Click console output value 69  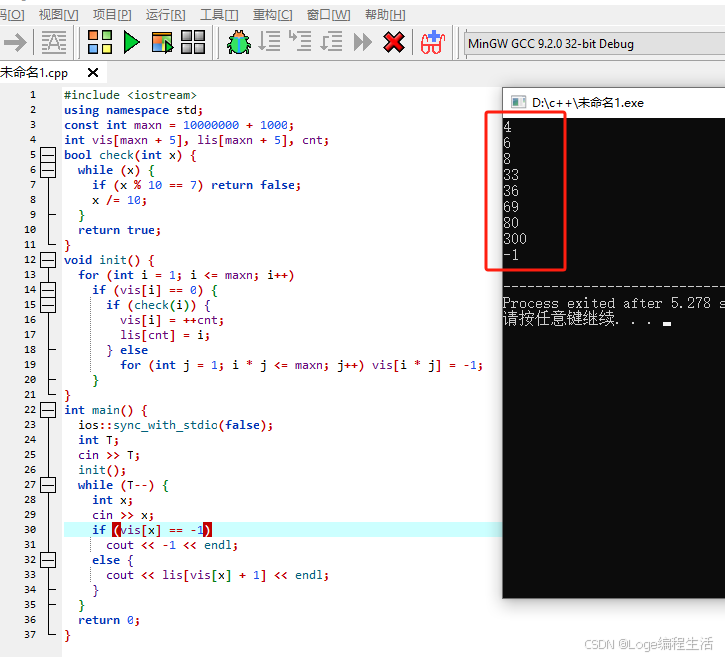(x=511, y=207)
